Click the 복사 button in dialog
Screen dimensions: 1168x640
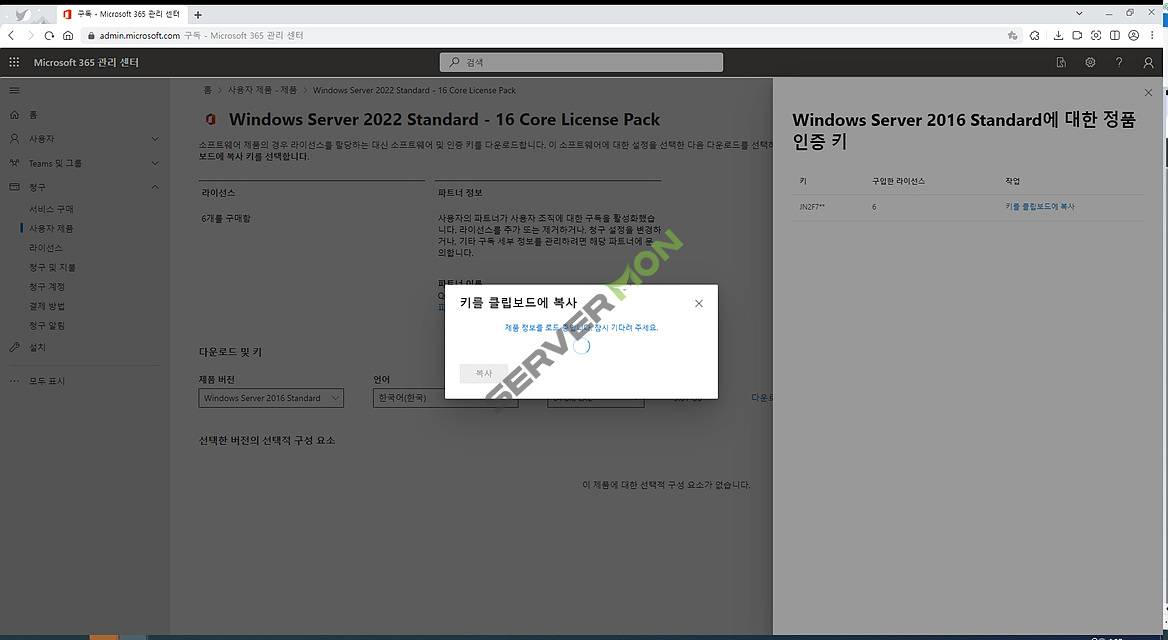coord(483,373)
